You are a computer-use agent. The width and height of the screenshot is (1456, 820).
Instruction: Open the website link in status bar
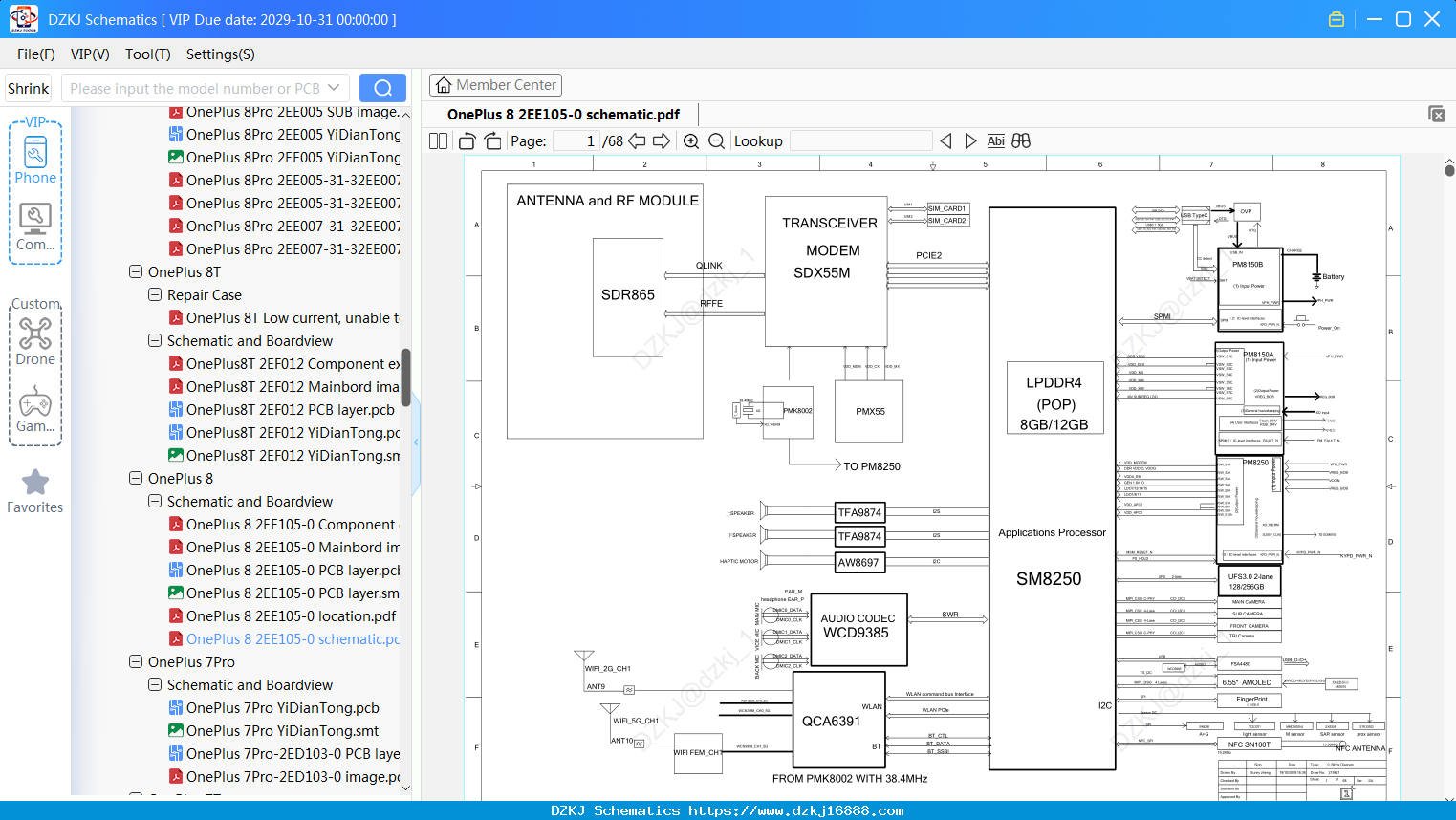[x=796, y=810]
